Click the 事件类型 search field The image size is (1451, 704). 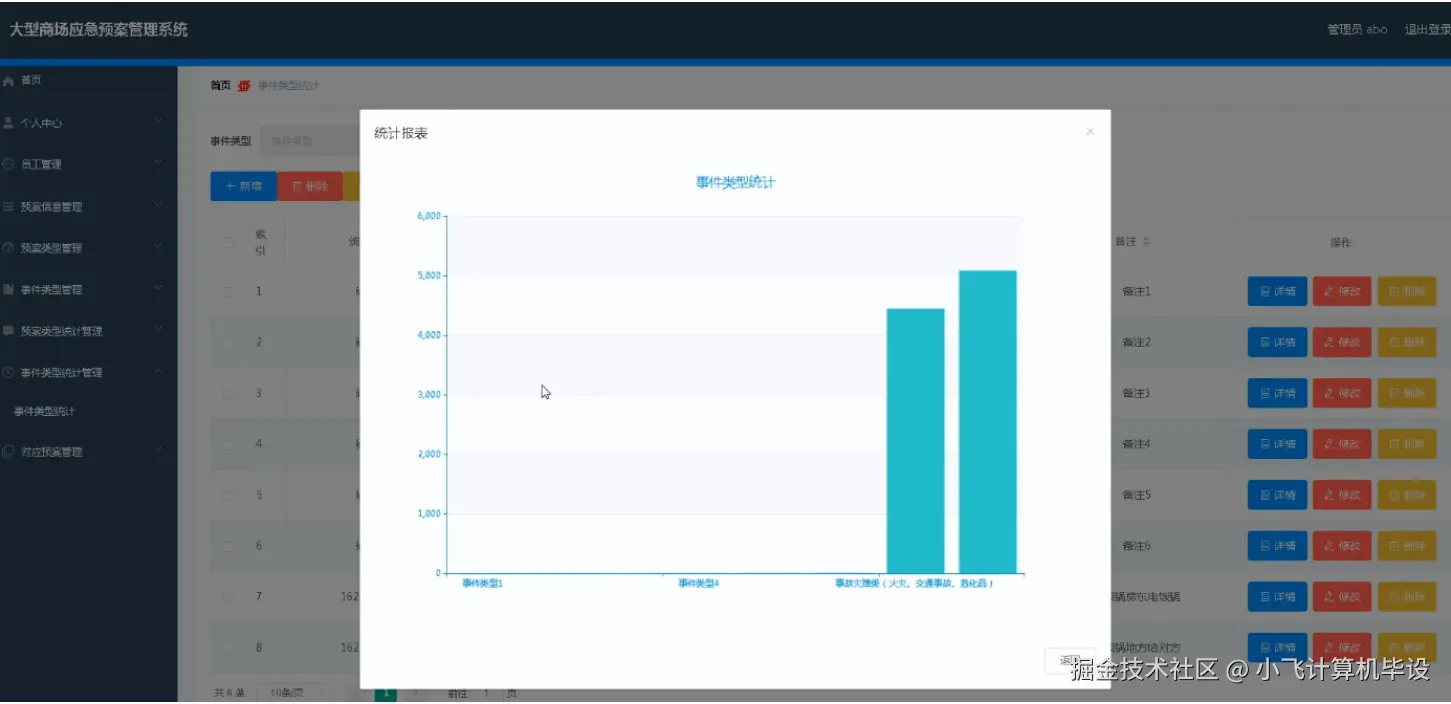[x=310, y=141]
